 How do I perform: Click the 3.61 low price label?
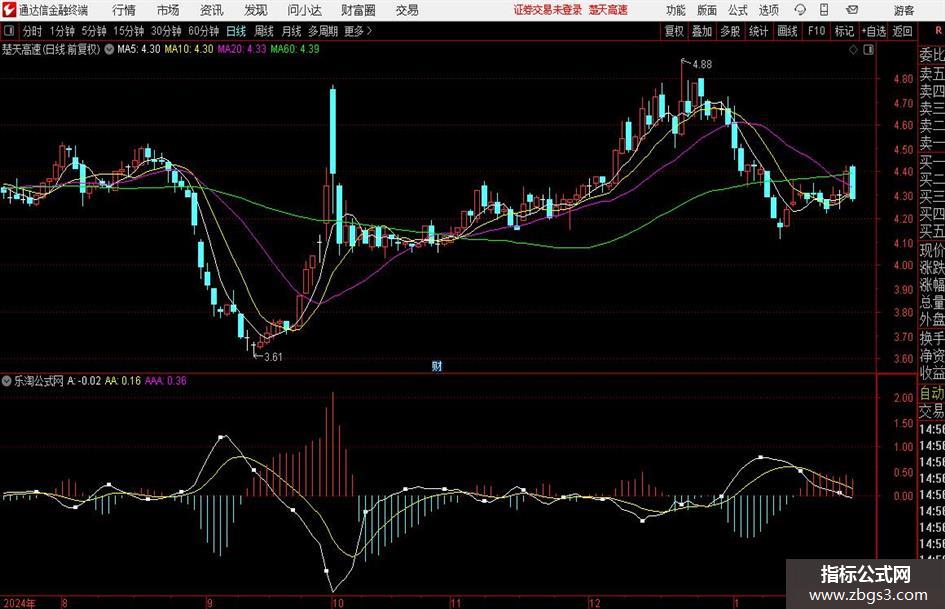(273, 357)
